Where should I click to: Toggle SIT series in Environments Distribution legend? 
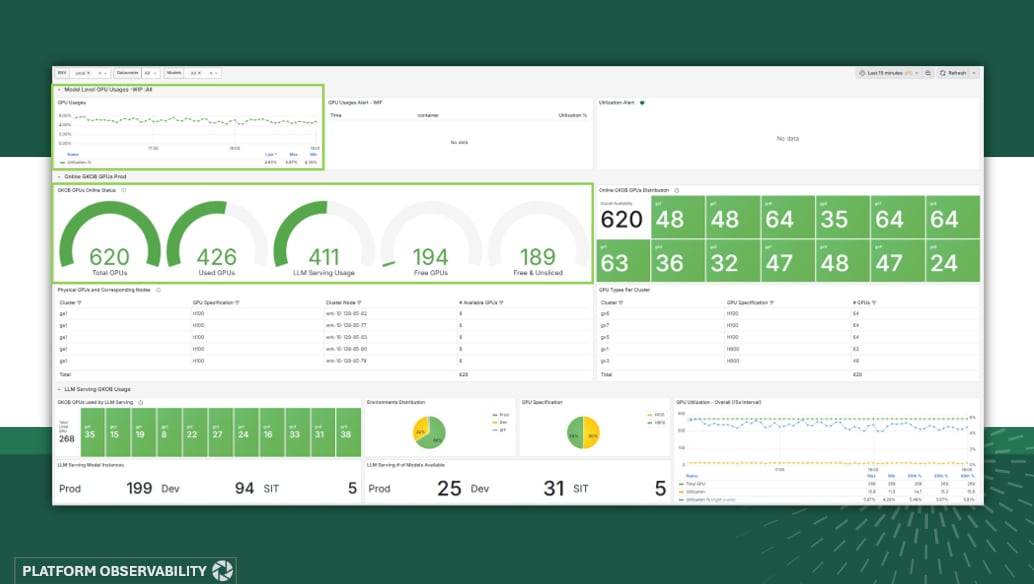click(x=500, y=430)
